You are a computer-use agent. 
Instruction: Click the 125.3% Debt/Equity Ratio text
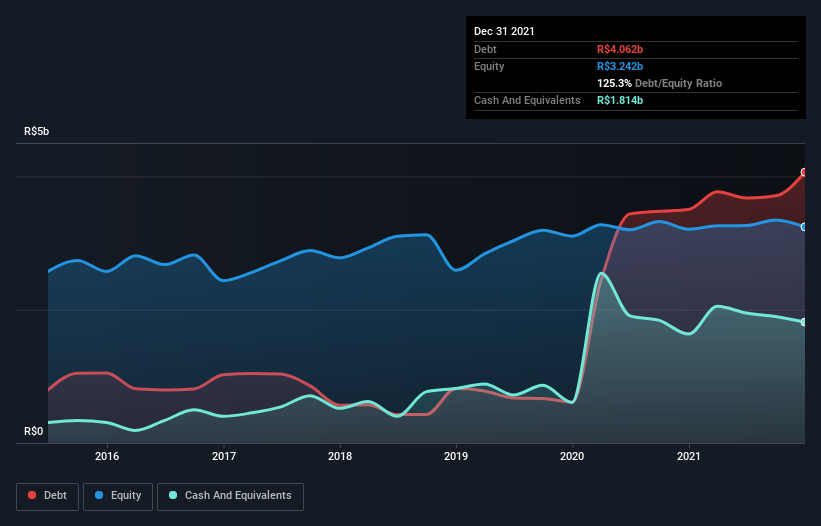pos(659,83)
